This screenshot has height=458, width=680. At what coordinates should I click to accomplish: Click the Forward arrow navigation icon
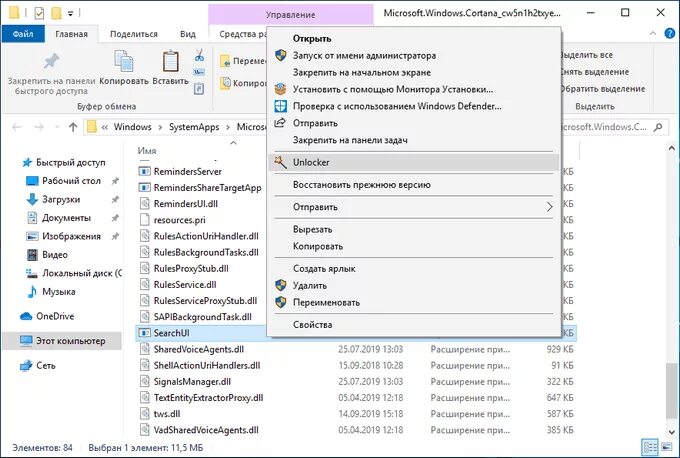39,127
